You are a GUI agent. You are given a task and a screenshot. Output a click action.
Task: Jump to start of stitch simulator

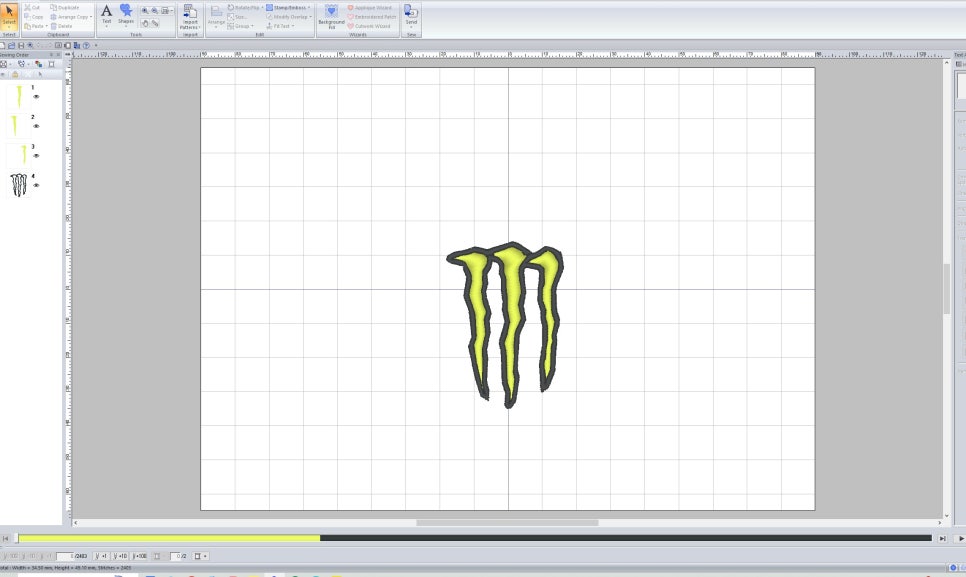tap(6, 538)
